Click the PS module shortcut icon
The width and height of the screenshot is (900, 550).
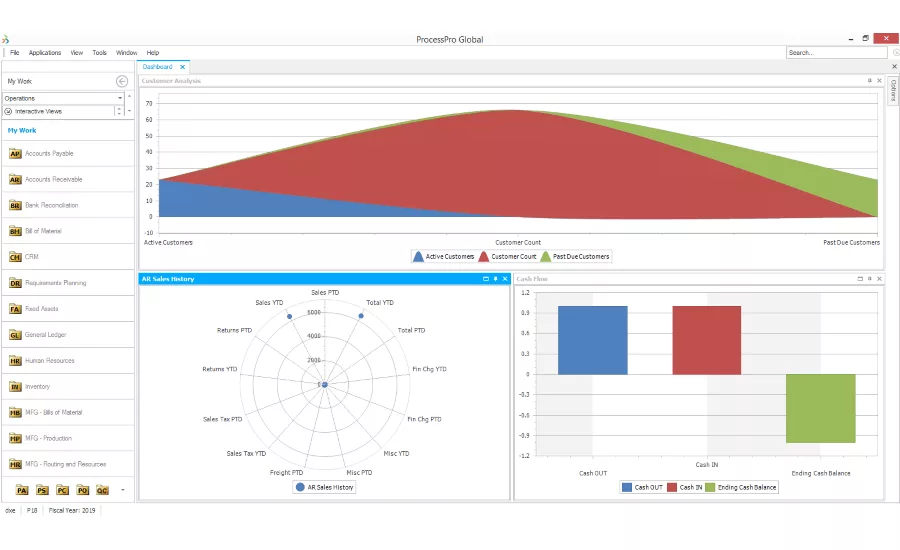[x=42, y=490]
